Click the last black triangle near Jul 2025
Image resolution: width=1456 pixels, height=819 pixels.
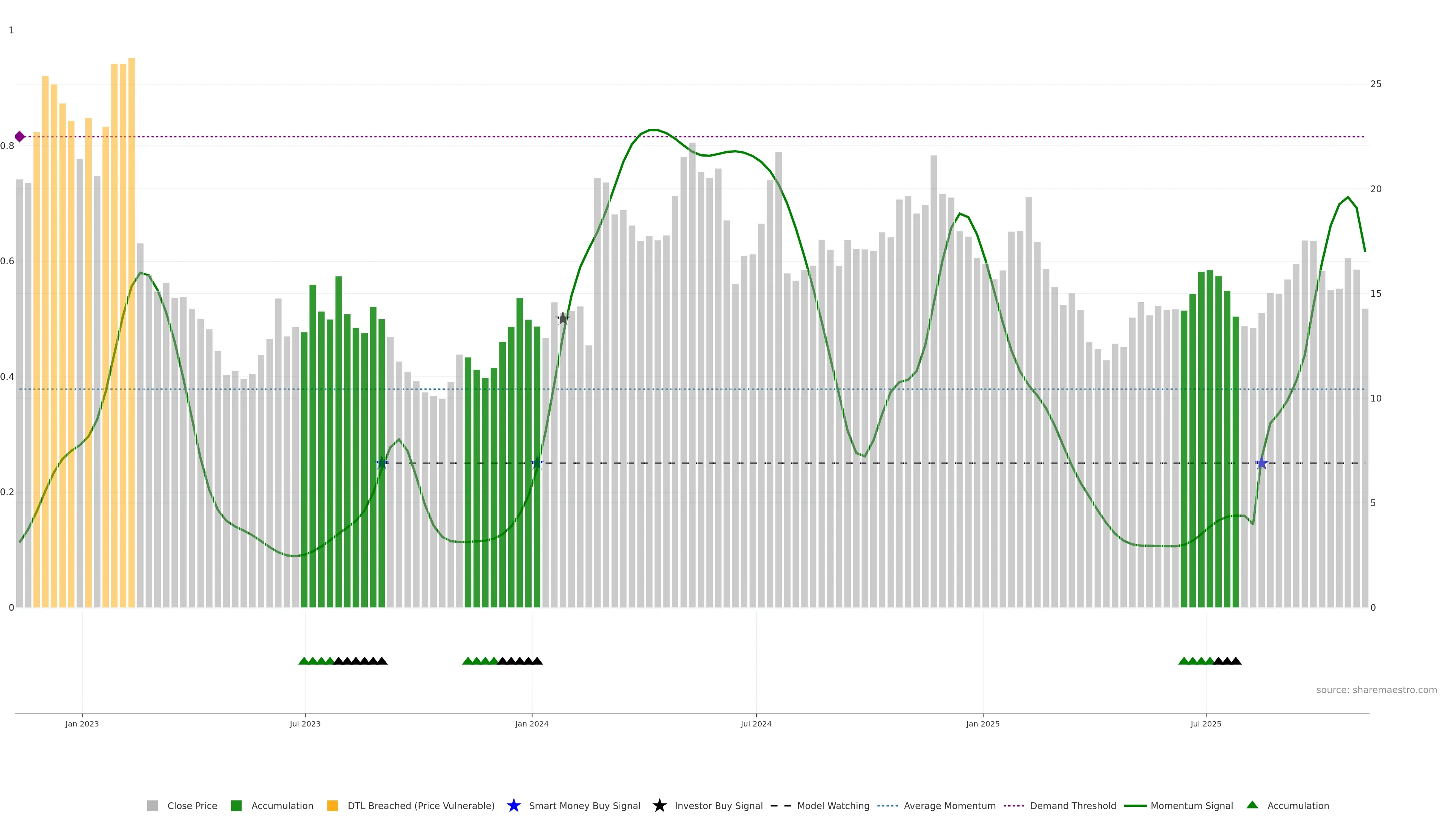pos(1236,661)
